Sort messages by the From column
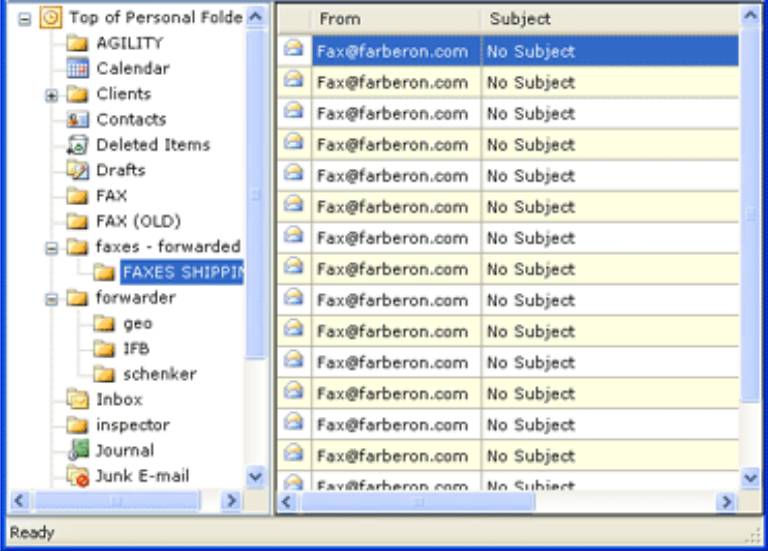The width and height of the screenshot is (768, 551). point(395,19)
